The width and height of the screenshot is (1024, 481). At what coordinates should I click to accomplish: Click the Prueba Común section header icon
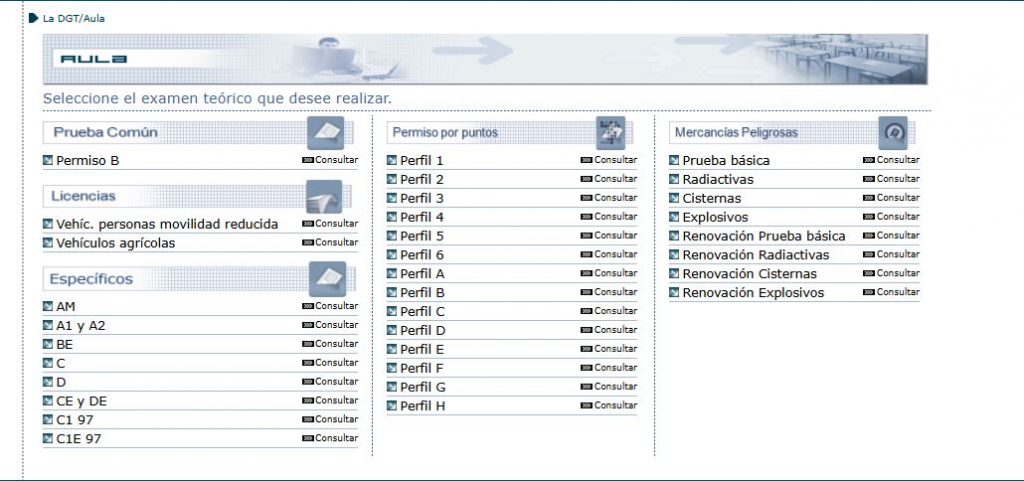(325, 132)
